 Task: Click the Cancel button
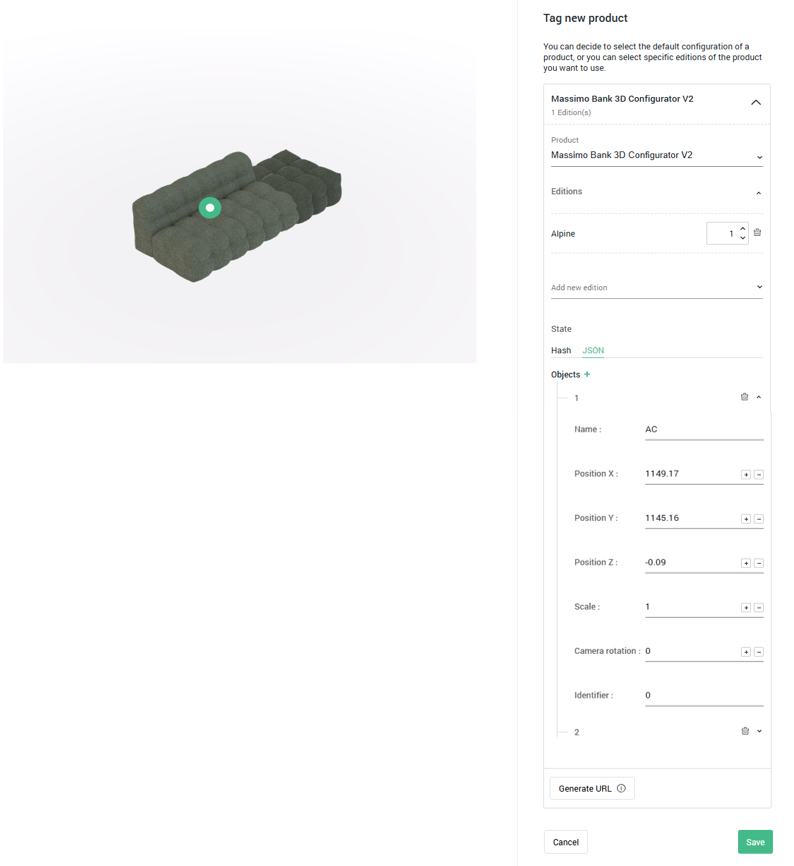[x=566, y=842]
